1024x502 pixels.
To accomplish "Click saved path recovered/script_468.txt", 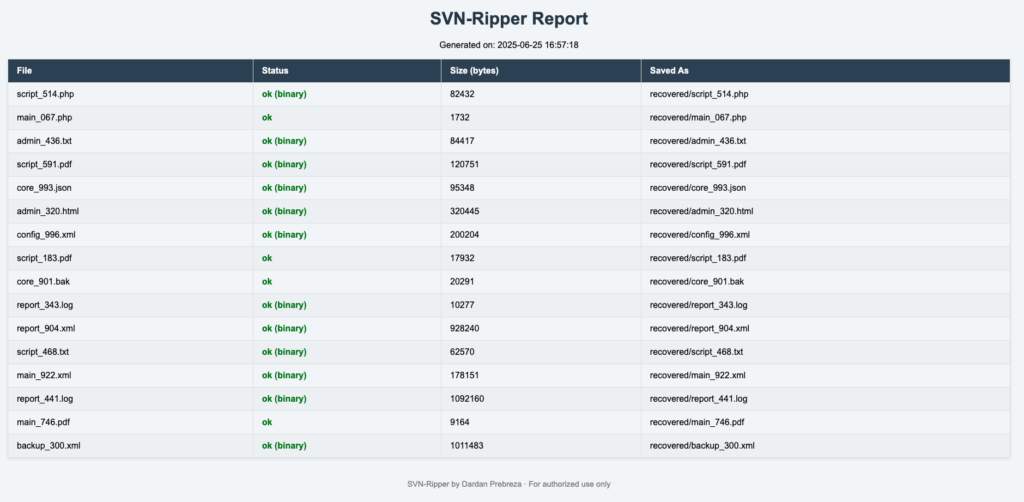I will (x=696, y=352).
